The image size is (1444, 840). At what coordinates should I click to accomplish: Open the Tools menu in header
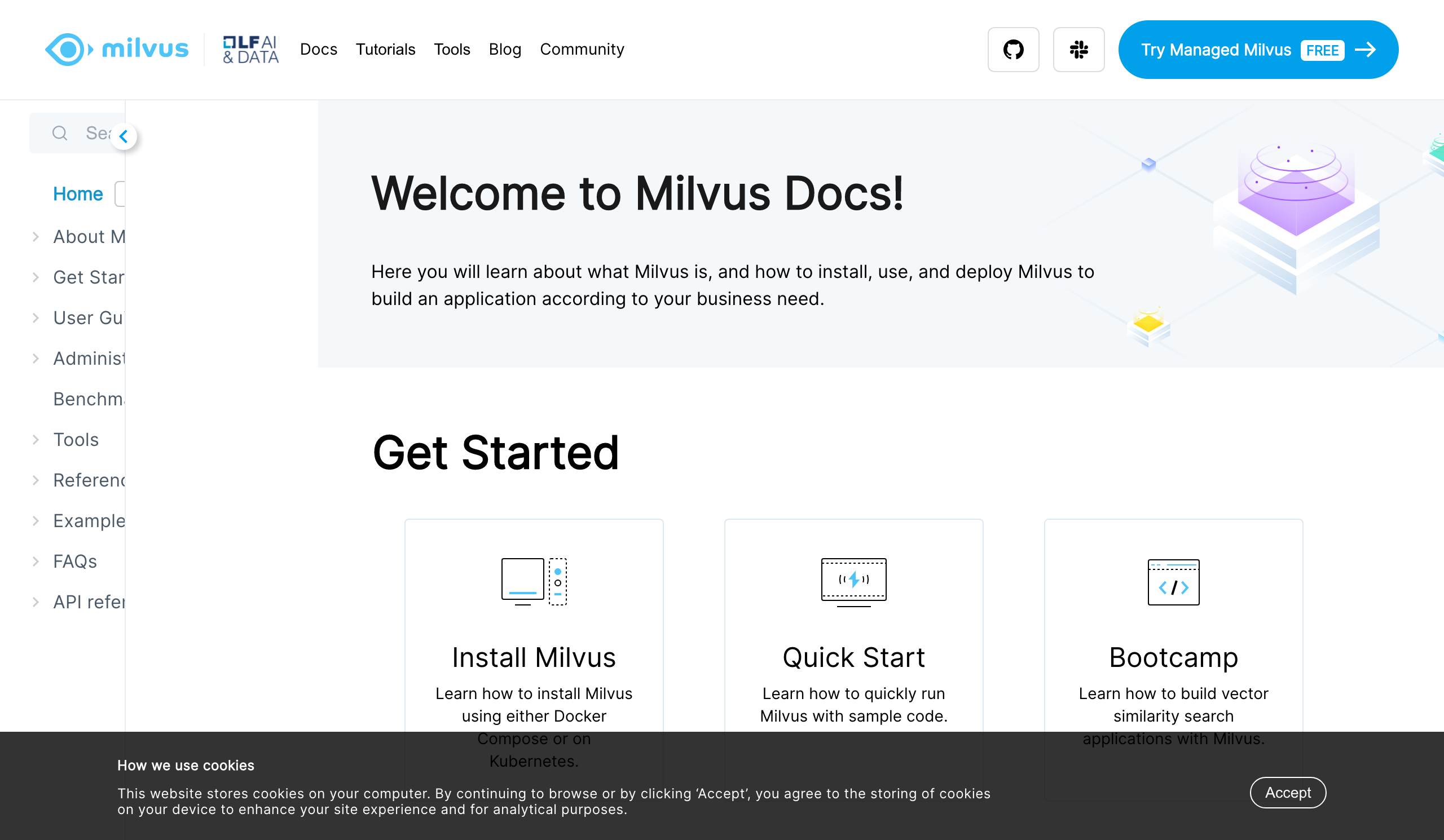[x=452, y=50]
